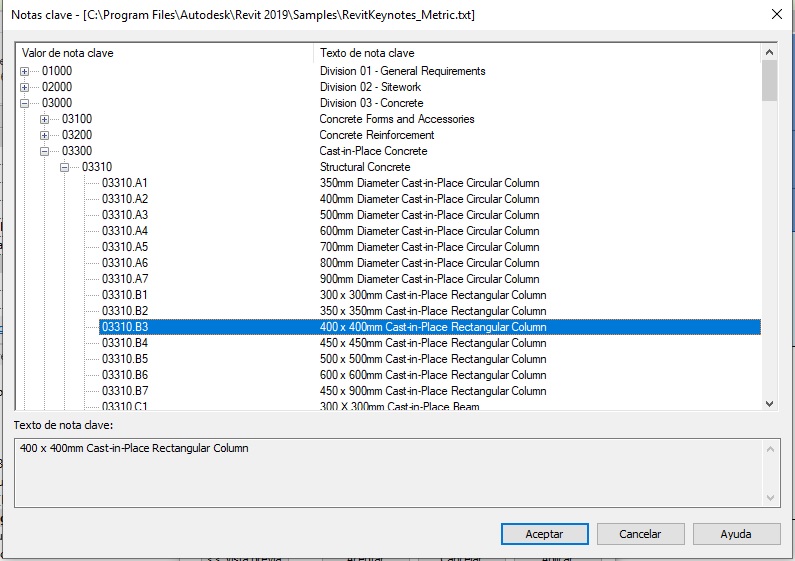Expand the 03200 Concrete Reinforcement node
Viewport: 795px width, 561px height.
(45, 135)
